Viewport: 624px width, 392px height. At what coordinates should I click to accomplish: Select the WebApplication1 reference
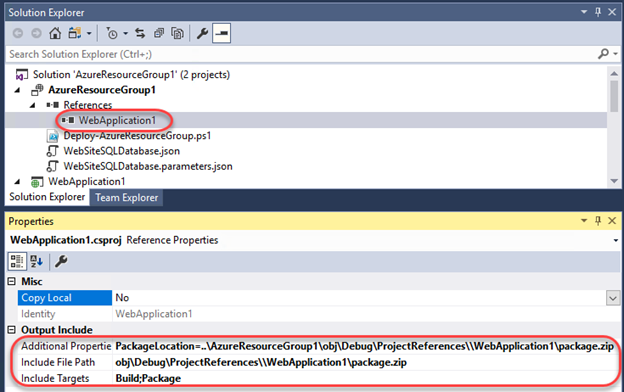[x=117, y=120]
